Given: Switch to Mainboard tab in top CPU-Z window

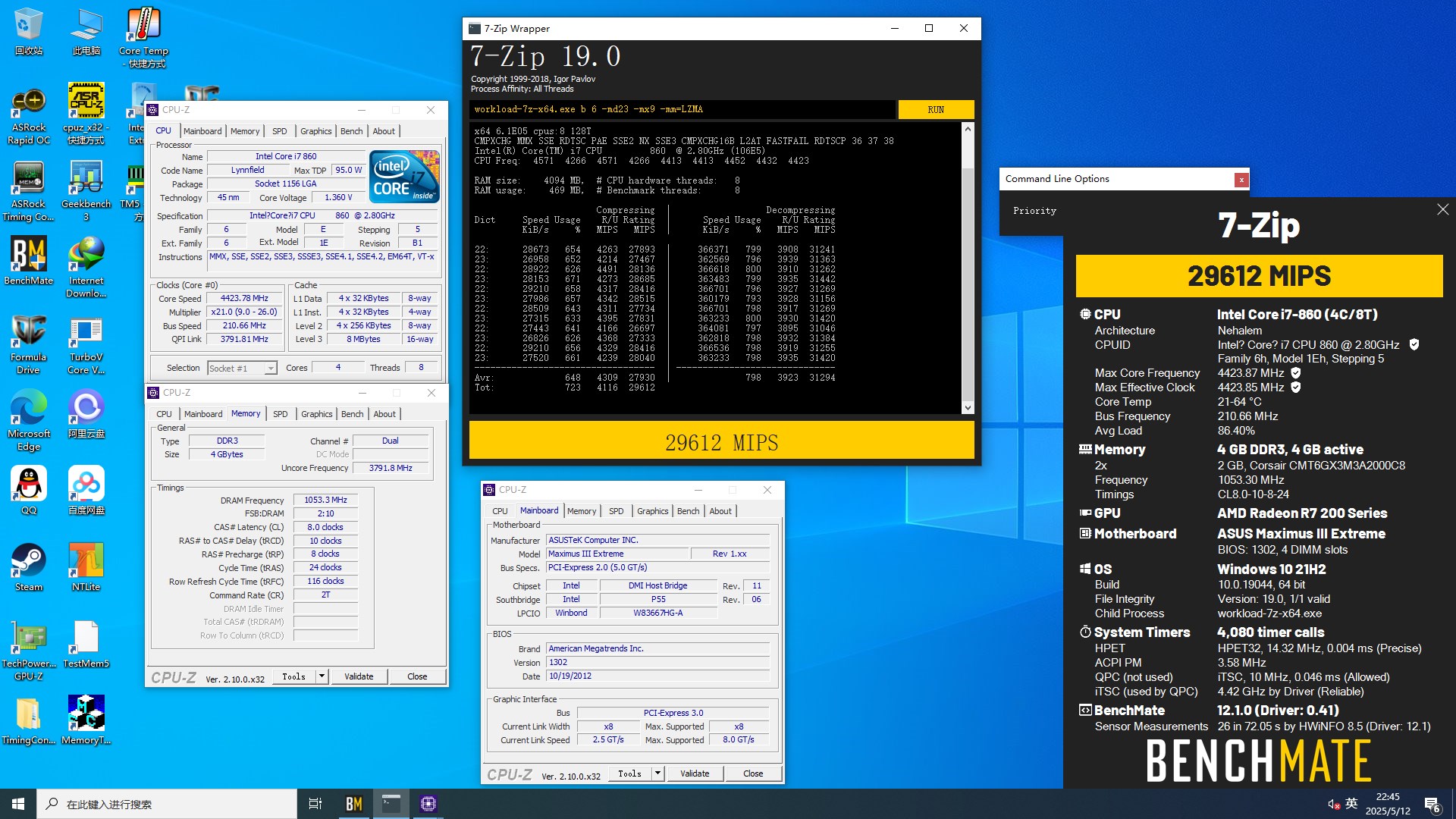Looking at the screenshot, I should point(202,131).
